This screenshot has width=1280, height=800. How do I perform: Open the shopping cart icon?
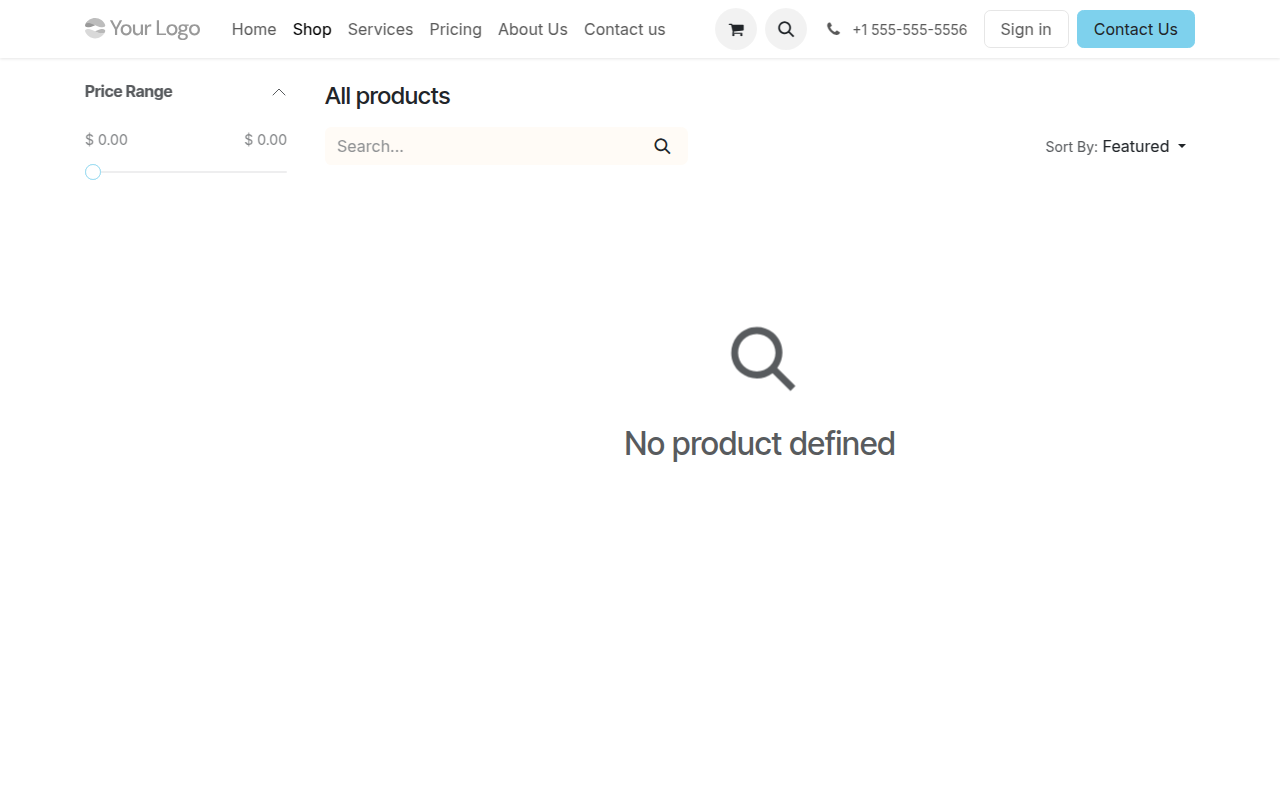(x=736, y=30)
